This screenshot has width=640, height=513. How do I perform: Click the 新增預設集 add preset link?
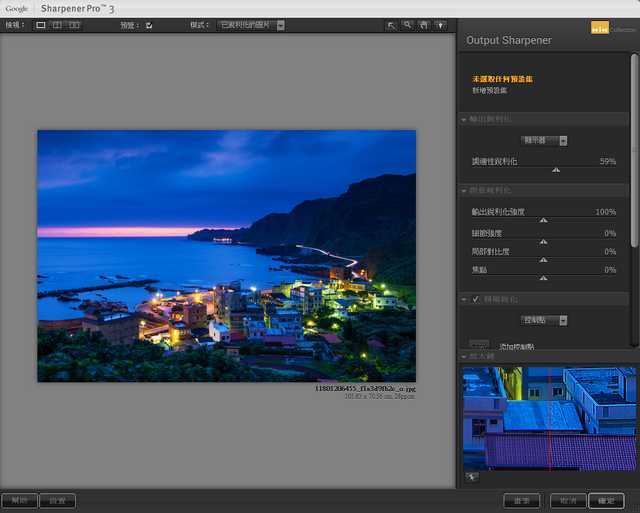click(490, 90)
